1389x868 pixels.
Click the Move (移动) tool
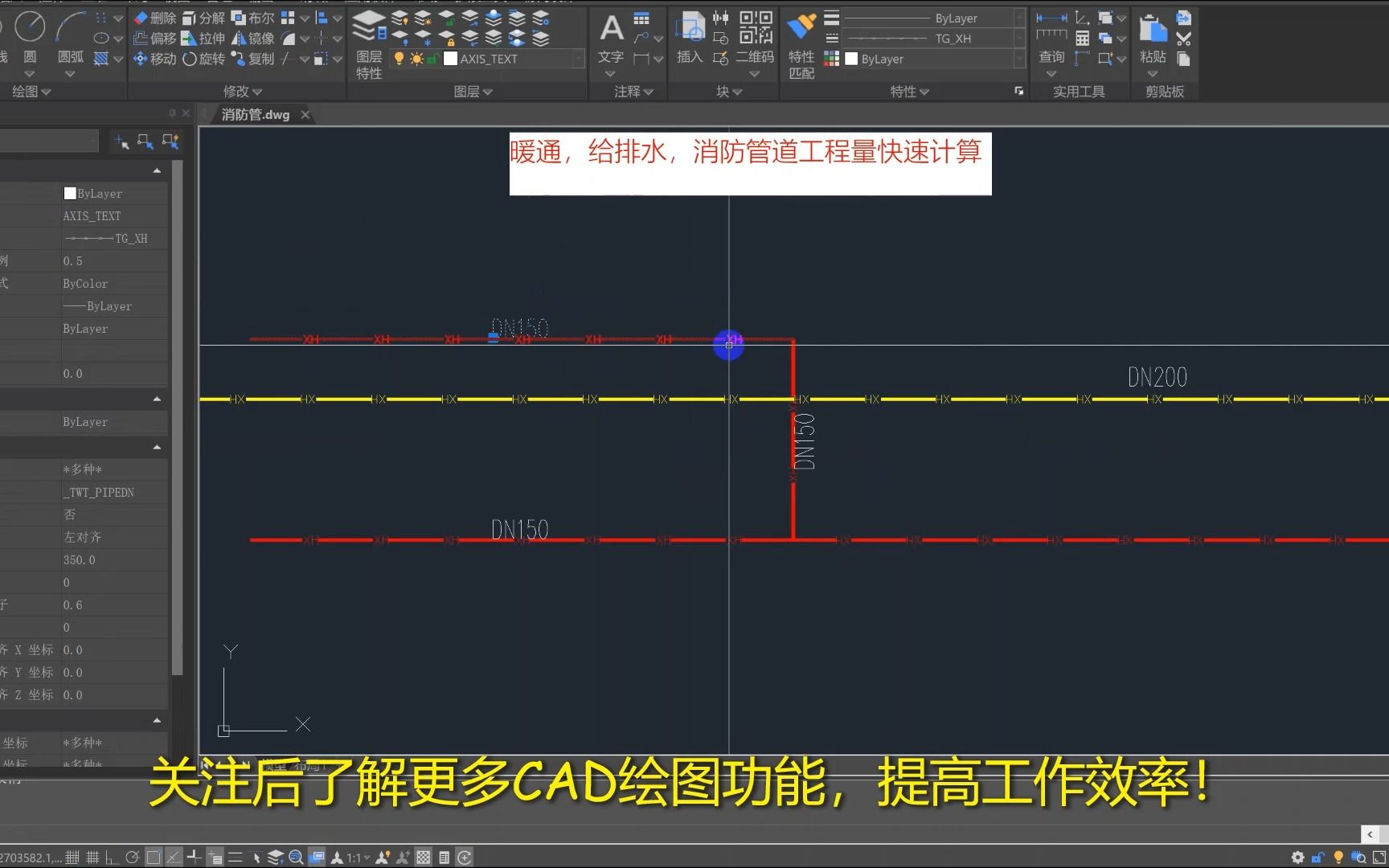(155, 59)
